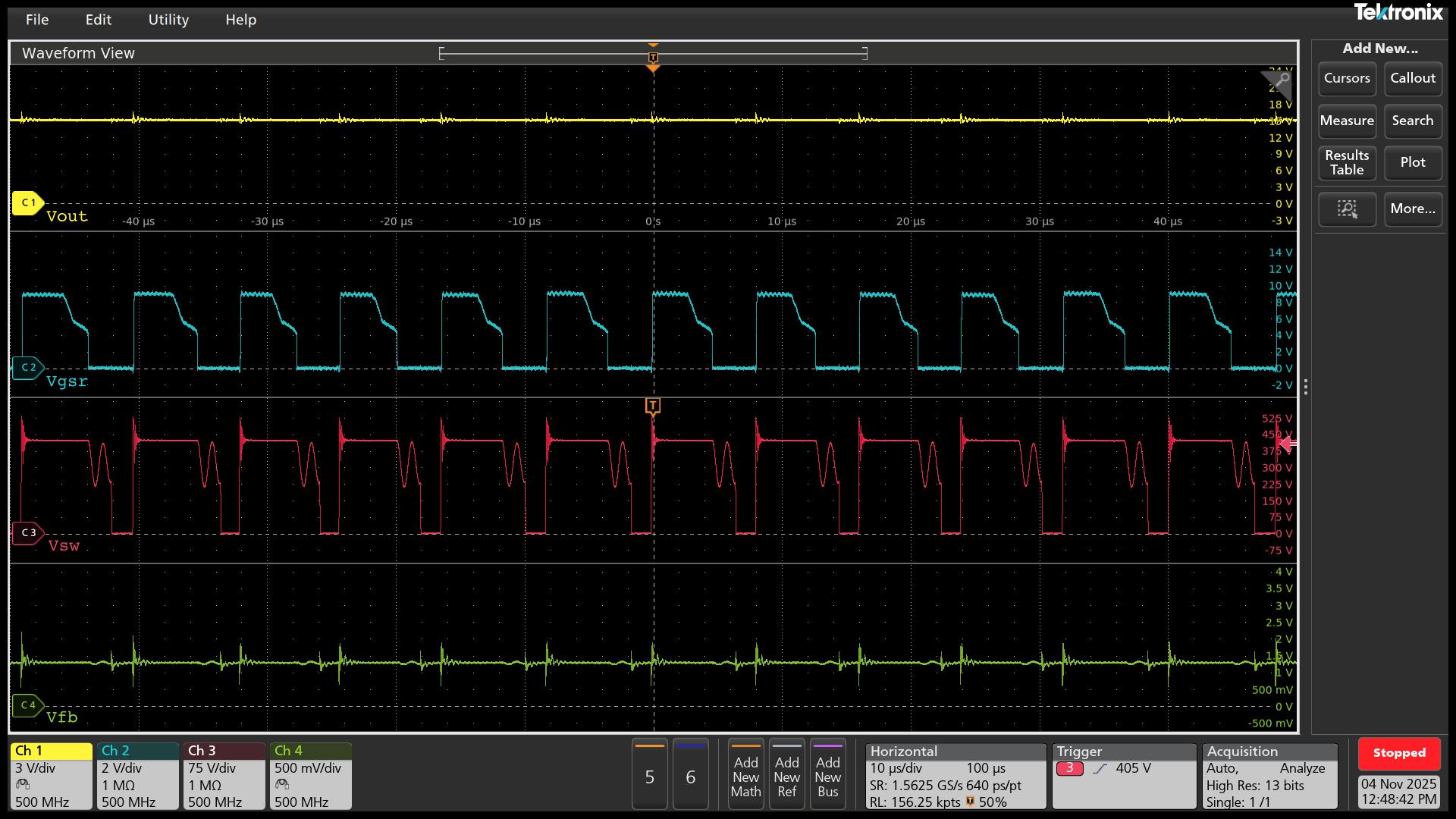The image size is (1456, 819).
Task: Click the orange trigger T marker above the grid
Action: (653, 58)
